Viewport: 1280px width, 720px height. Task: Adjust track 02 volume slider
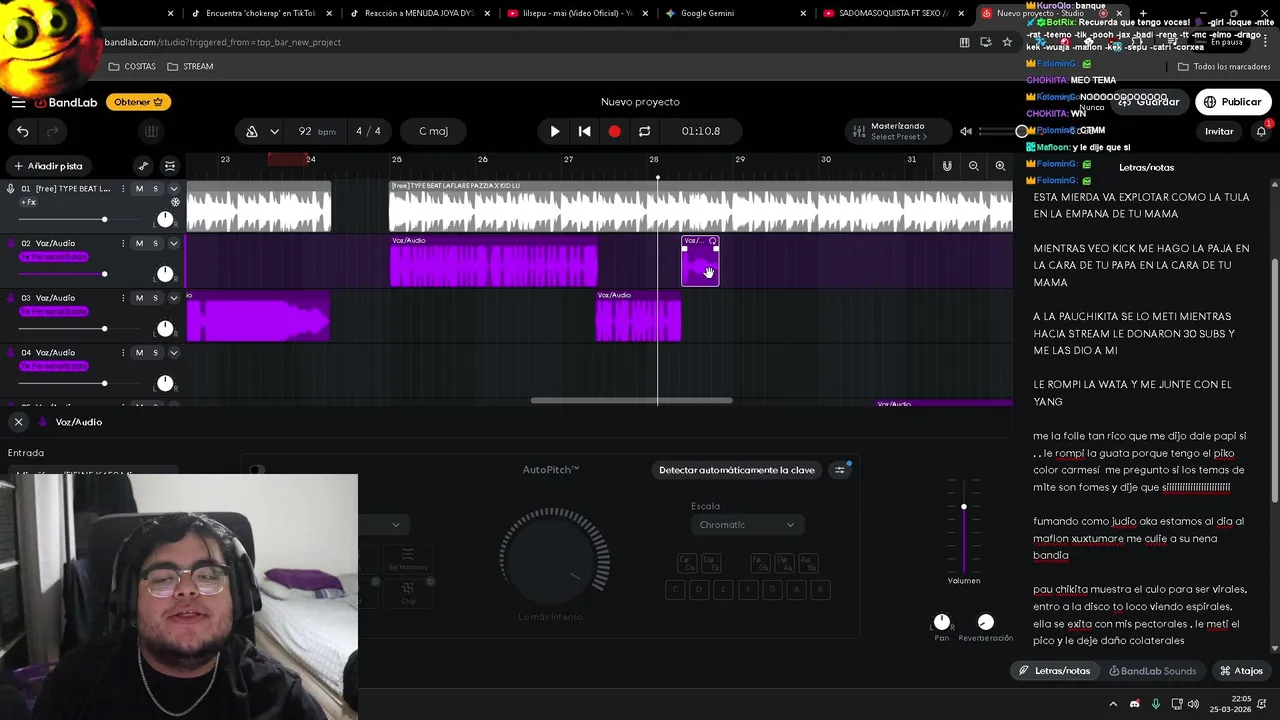[104, 274]
